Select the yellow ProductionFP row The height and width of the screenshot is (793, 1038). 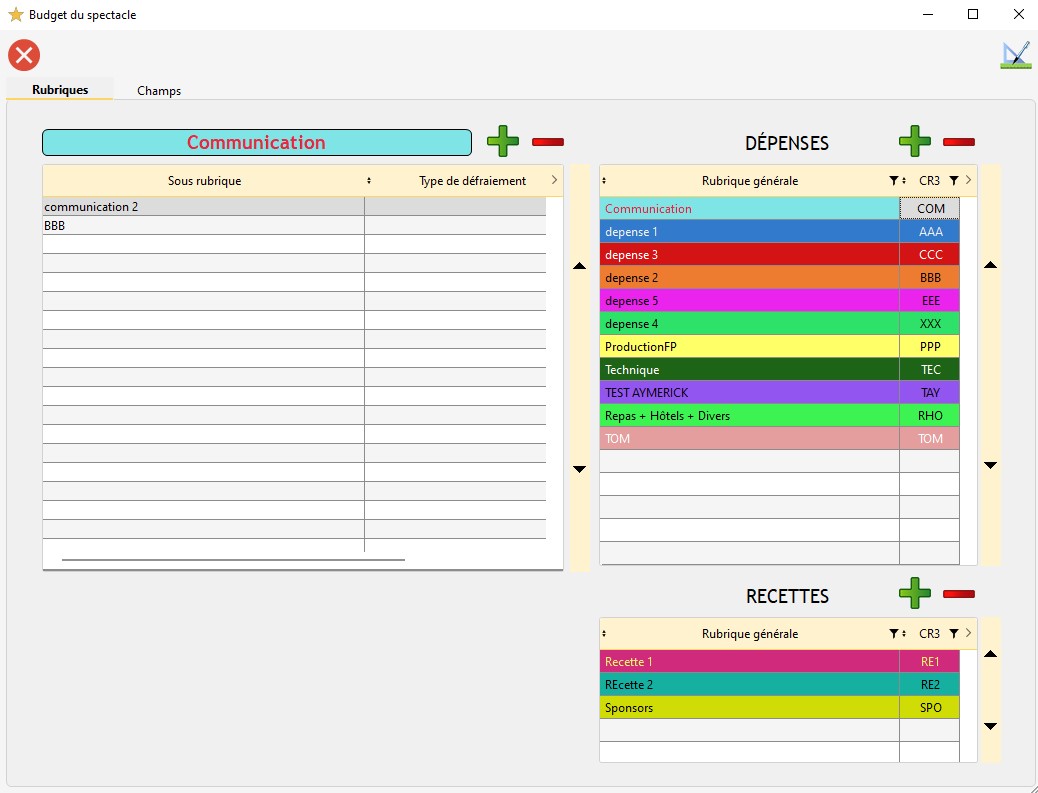click(750, 347)
